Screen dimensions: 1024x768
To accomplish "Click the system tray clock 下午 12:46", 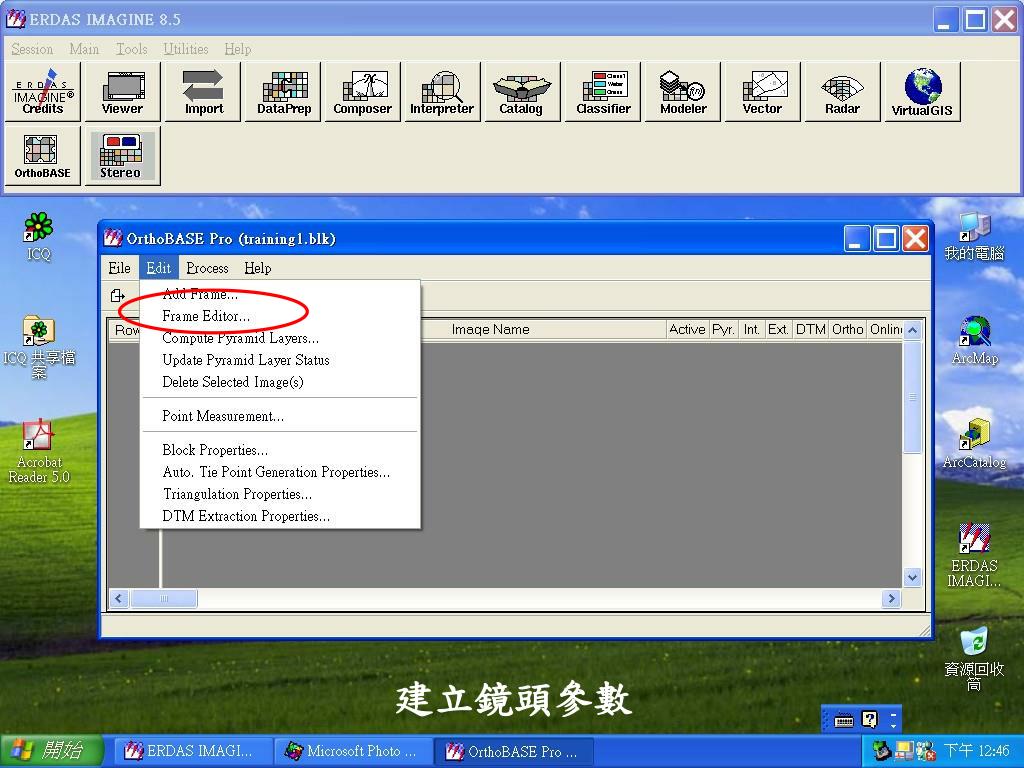I will (976, 751).
